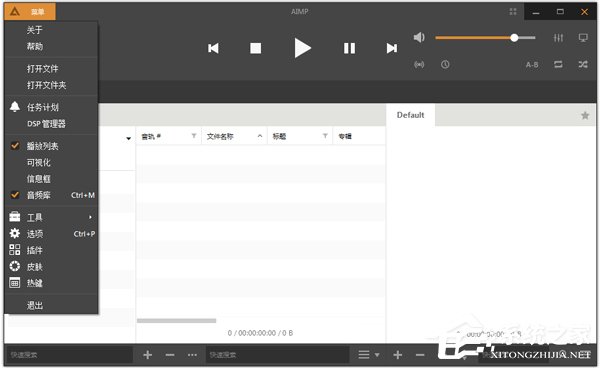Image resolution: width=600 pixels, height=368 pixels.
Task: Toggle 可视化 in the menu
Action: click(52, 162)
